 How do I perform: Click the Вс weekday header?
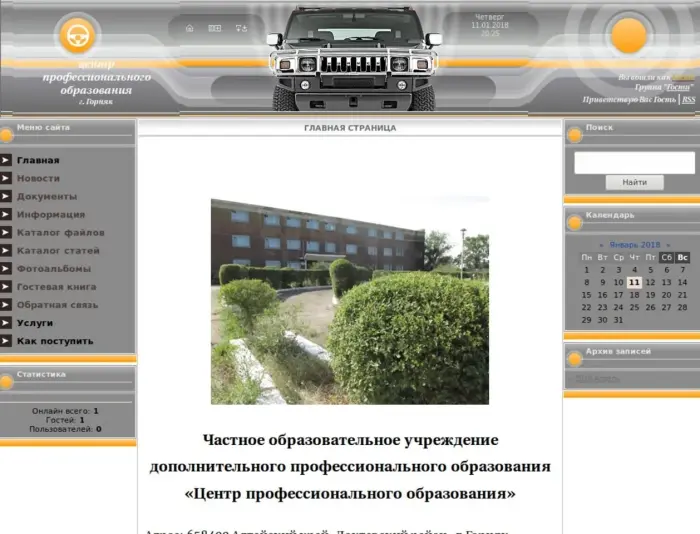(683, 257)
